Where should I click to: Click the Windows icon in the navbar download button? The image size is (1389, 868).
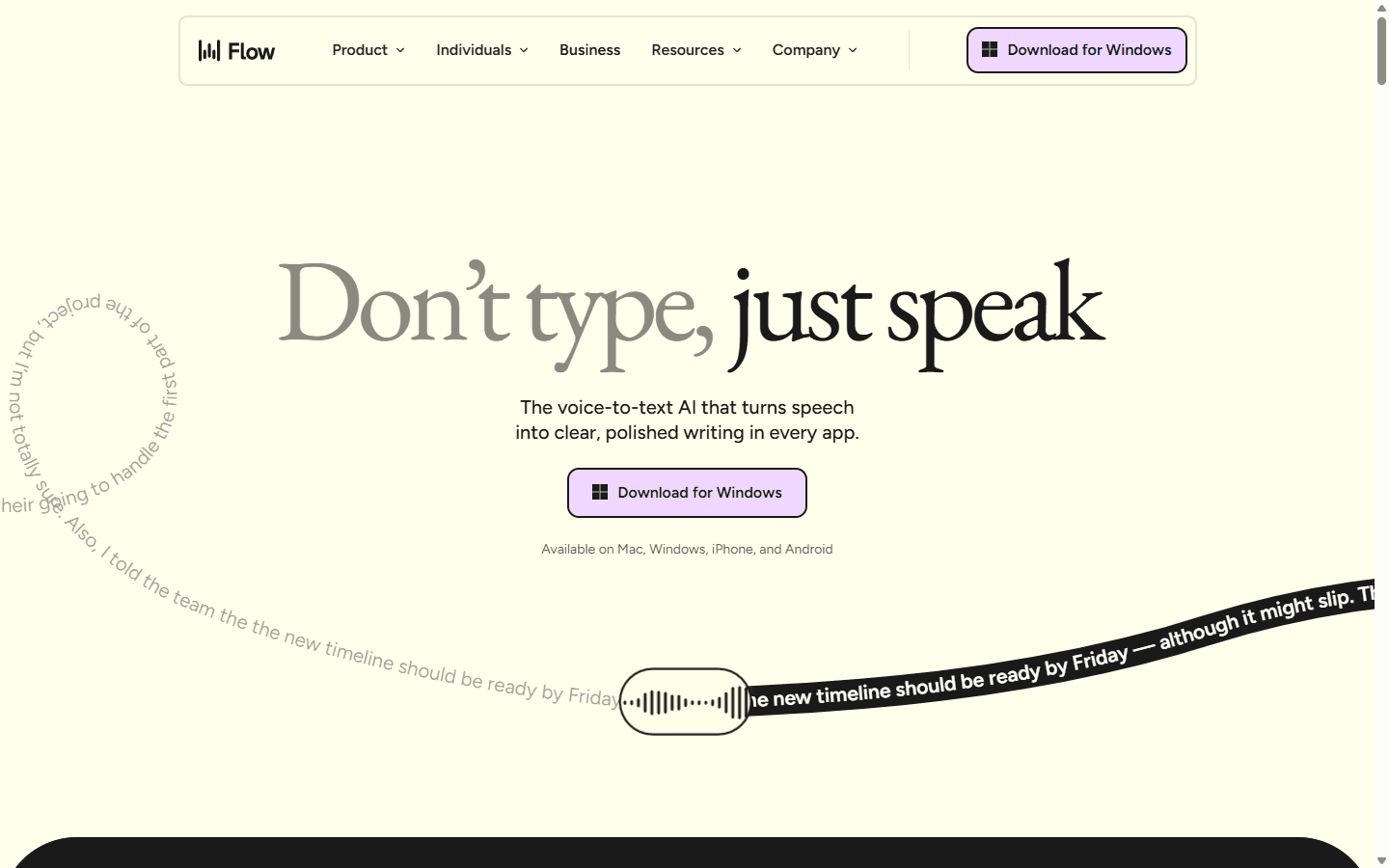point(990,49)
